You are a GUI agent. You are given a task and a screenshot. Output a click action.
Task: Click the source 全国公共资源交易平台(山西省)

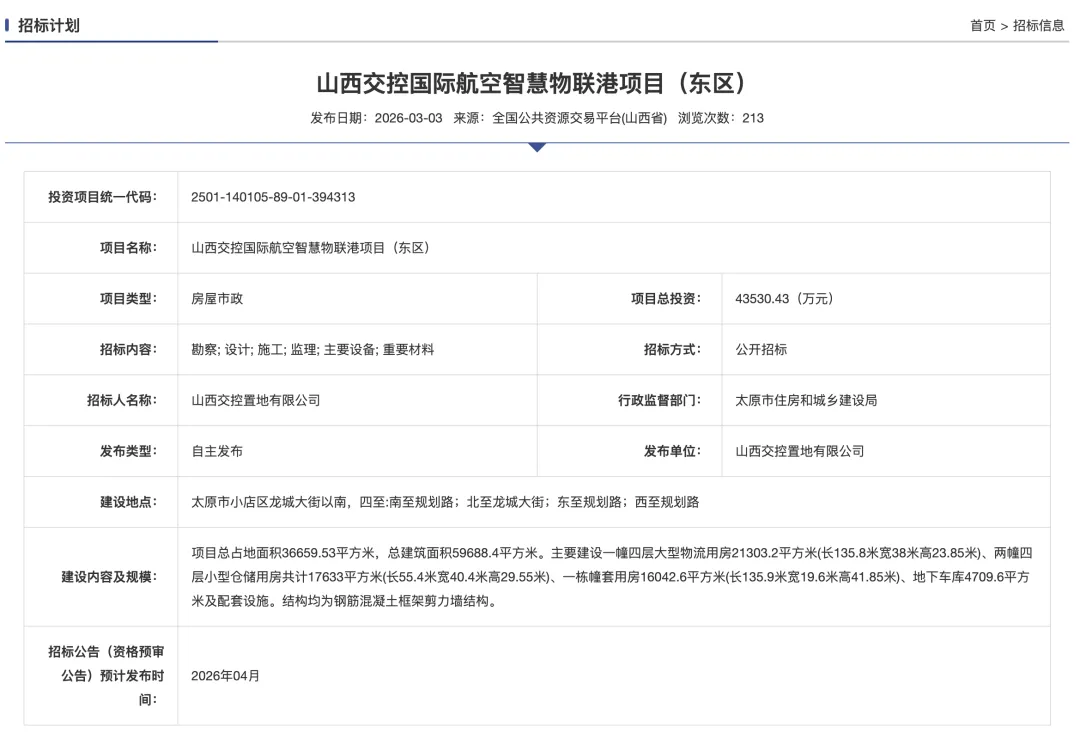pyautogui.click(x=579, y=118)
